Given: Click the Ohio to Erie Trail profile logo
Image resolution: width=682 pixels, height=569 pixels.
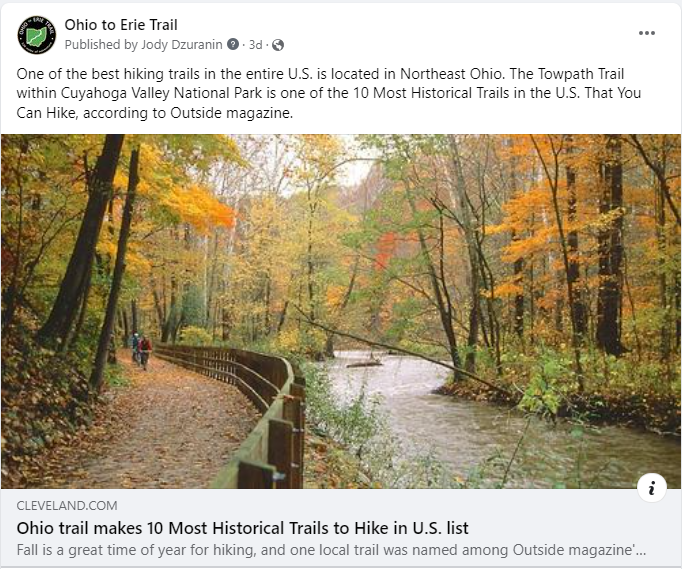Looking at the screenshot, I should [x=37, y=35].
